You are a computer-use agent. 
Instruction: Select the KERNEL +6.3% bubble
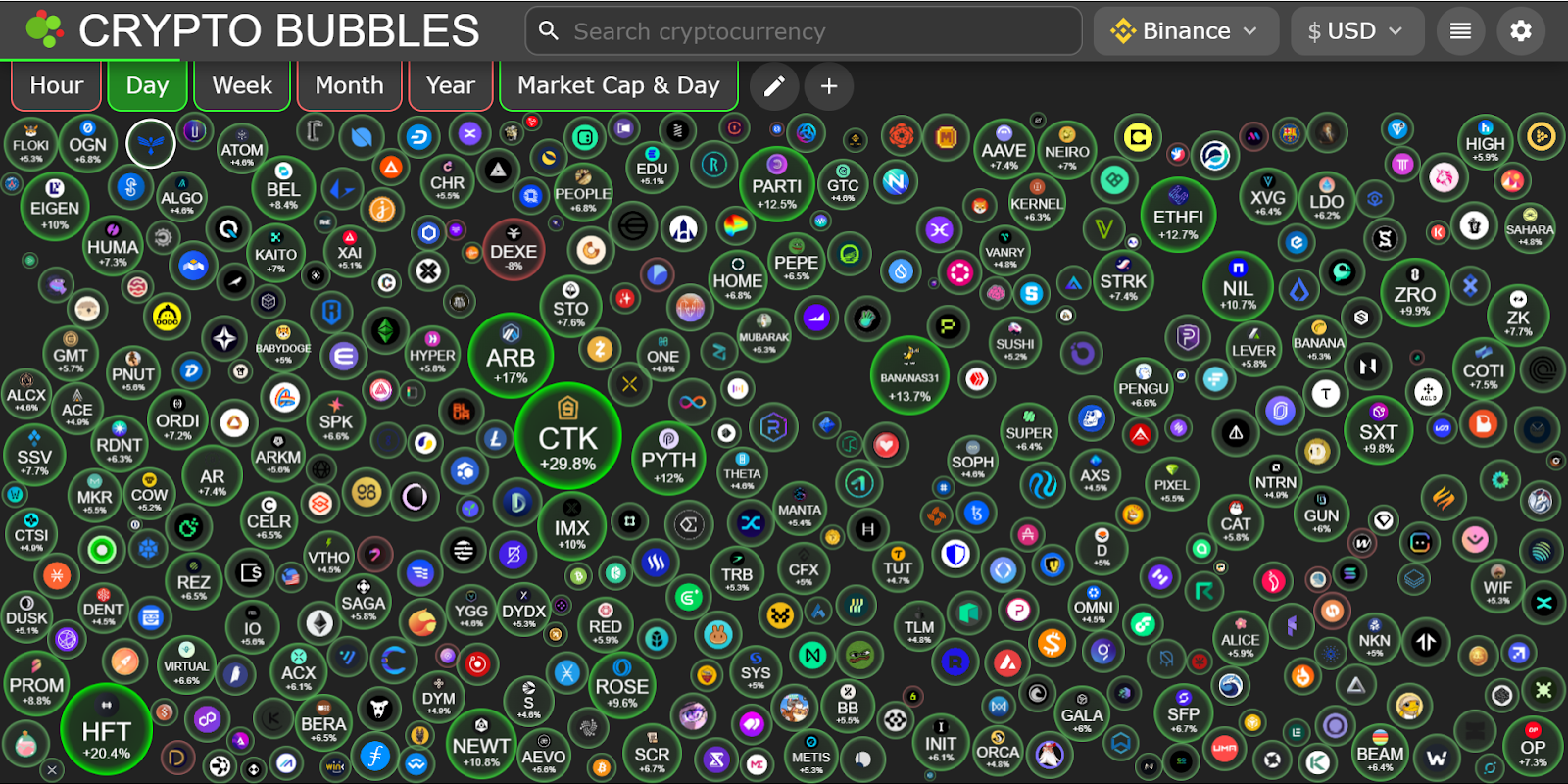coord(1037,203)
